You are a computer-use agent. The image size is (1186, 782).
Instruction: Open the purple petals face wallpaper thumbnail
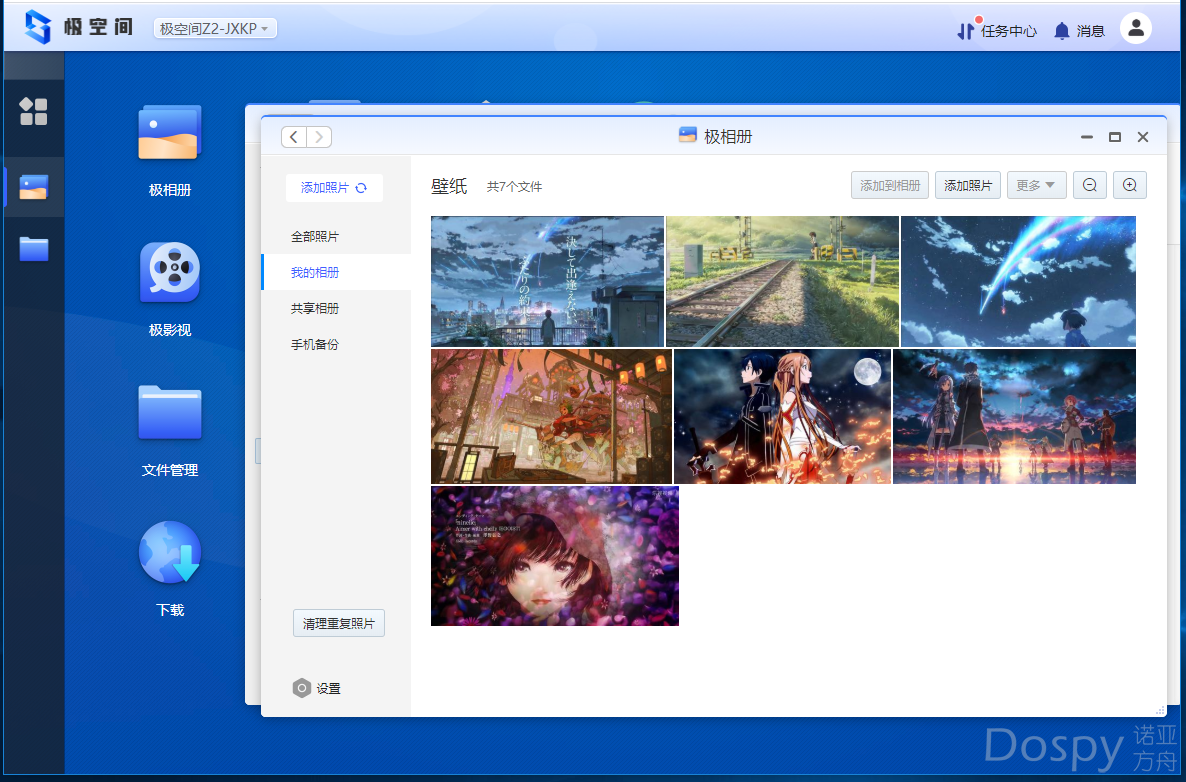tap(555, 556)
